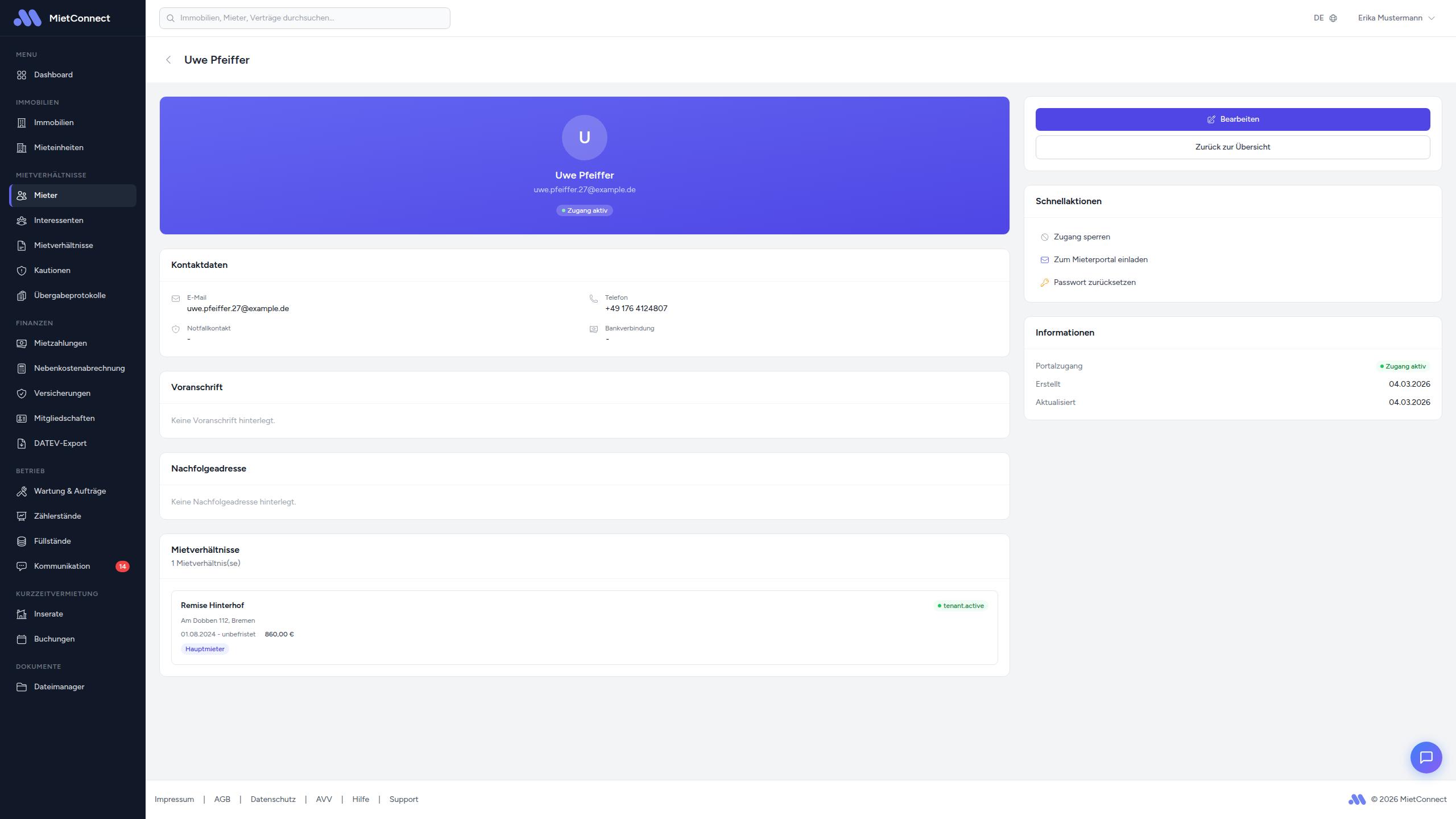The width and height of the screenshot is (1456, 819).
Task: Click the Zählerstände chart icon
Action: pyautogui.click(x=22, y=516)
